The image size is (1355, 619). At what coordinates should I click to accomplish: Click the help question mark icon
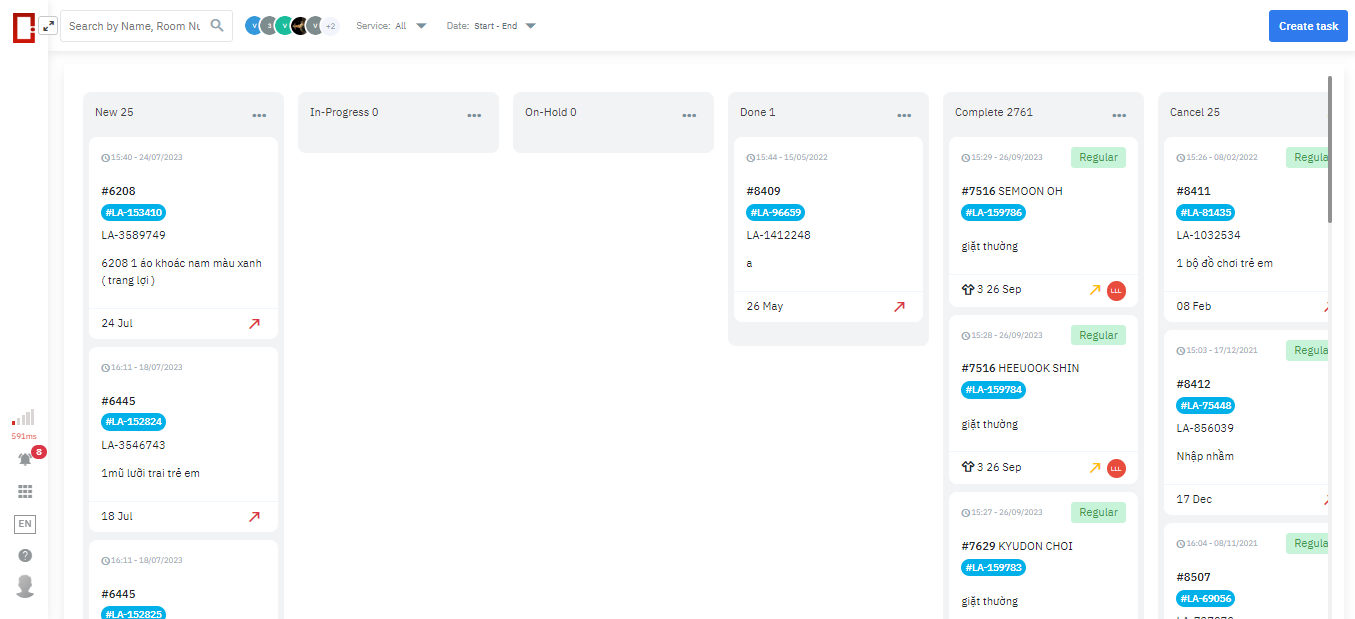tap(25, 555)
